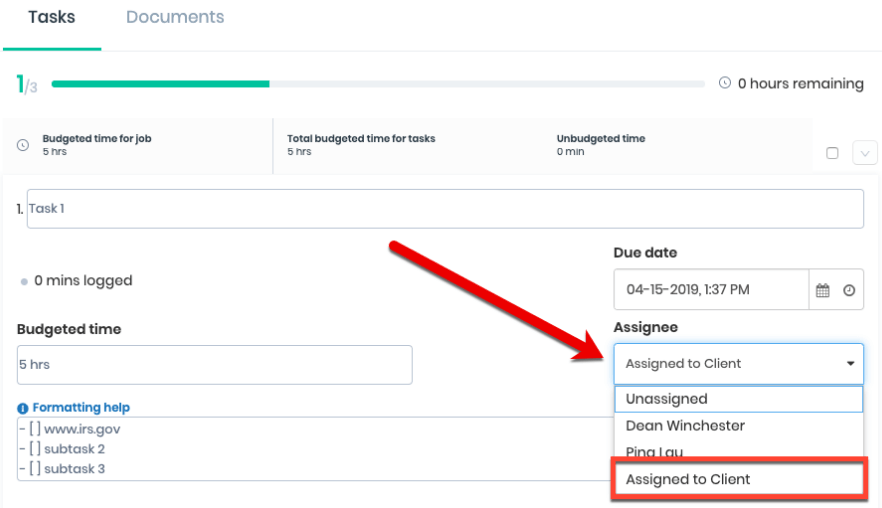Screen dimensions: 882x508
Task: Click the Due date field
Action: click(710, 290)
